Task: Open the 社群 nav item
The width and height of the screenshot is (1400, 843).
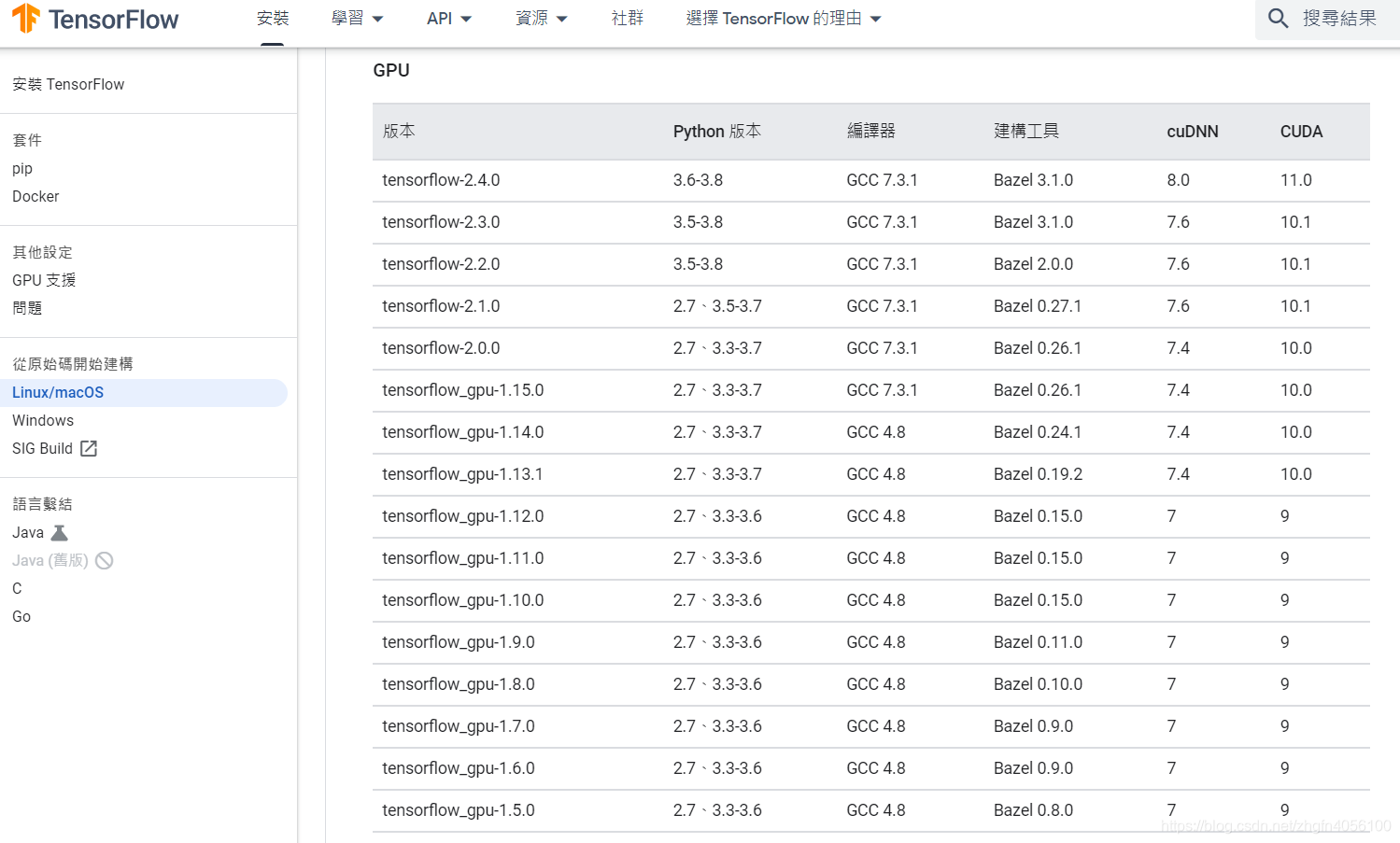Action: 628,19
